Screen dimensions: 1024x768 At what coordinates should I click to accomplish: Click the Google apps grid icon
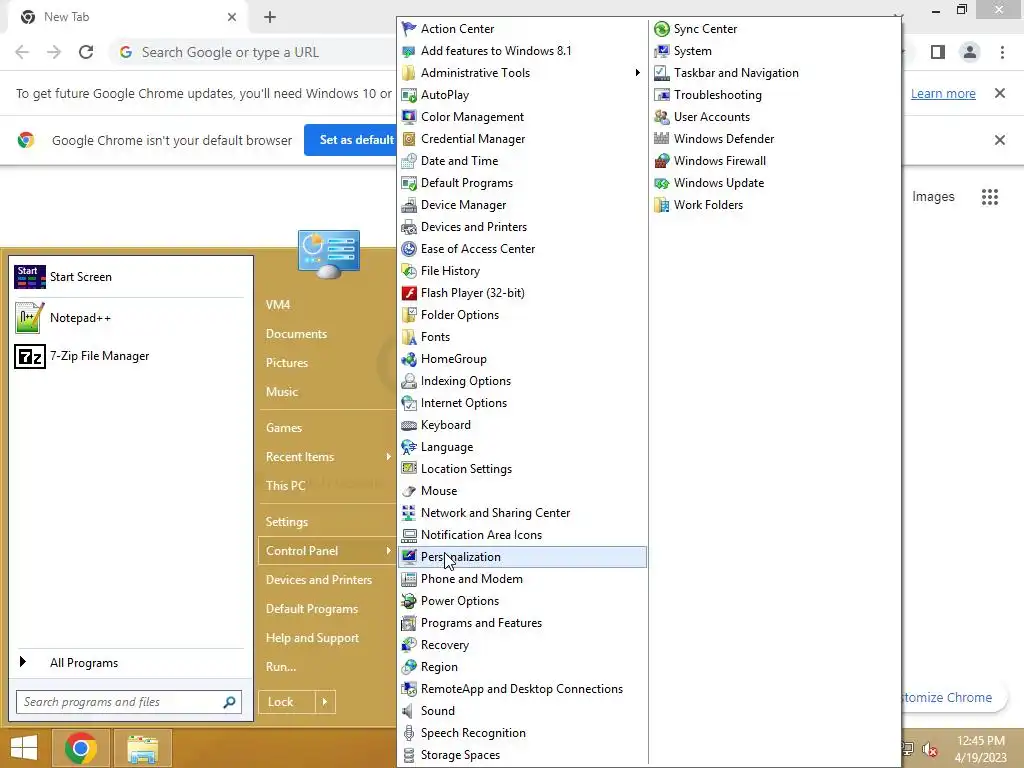tap(989, 197)
